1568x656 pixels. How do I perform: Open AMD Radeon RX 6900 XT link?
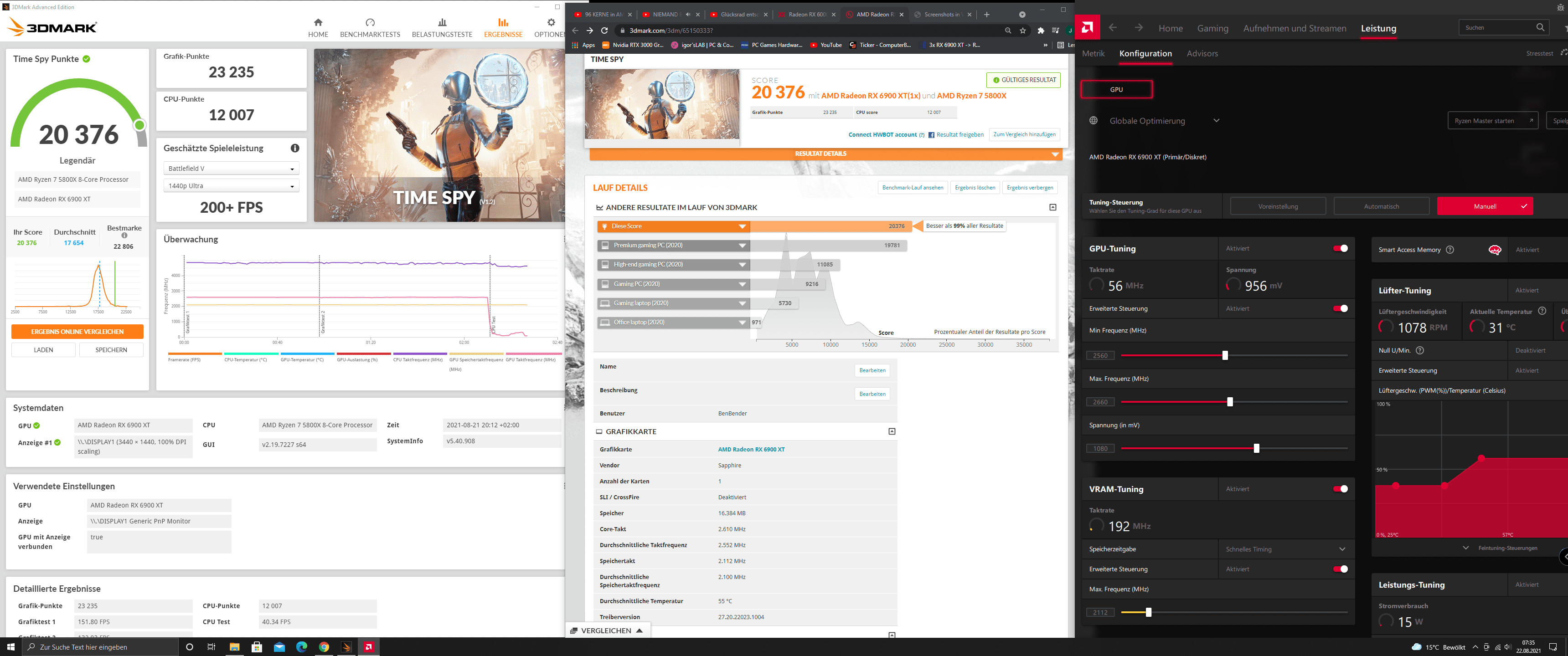coord(751,449)
